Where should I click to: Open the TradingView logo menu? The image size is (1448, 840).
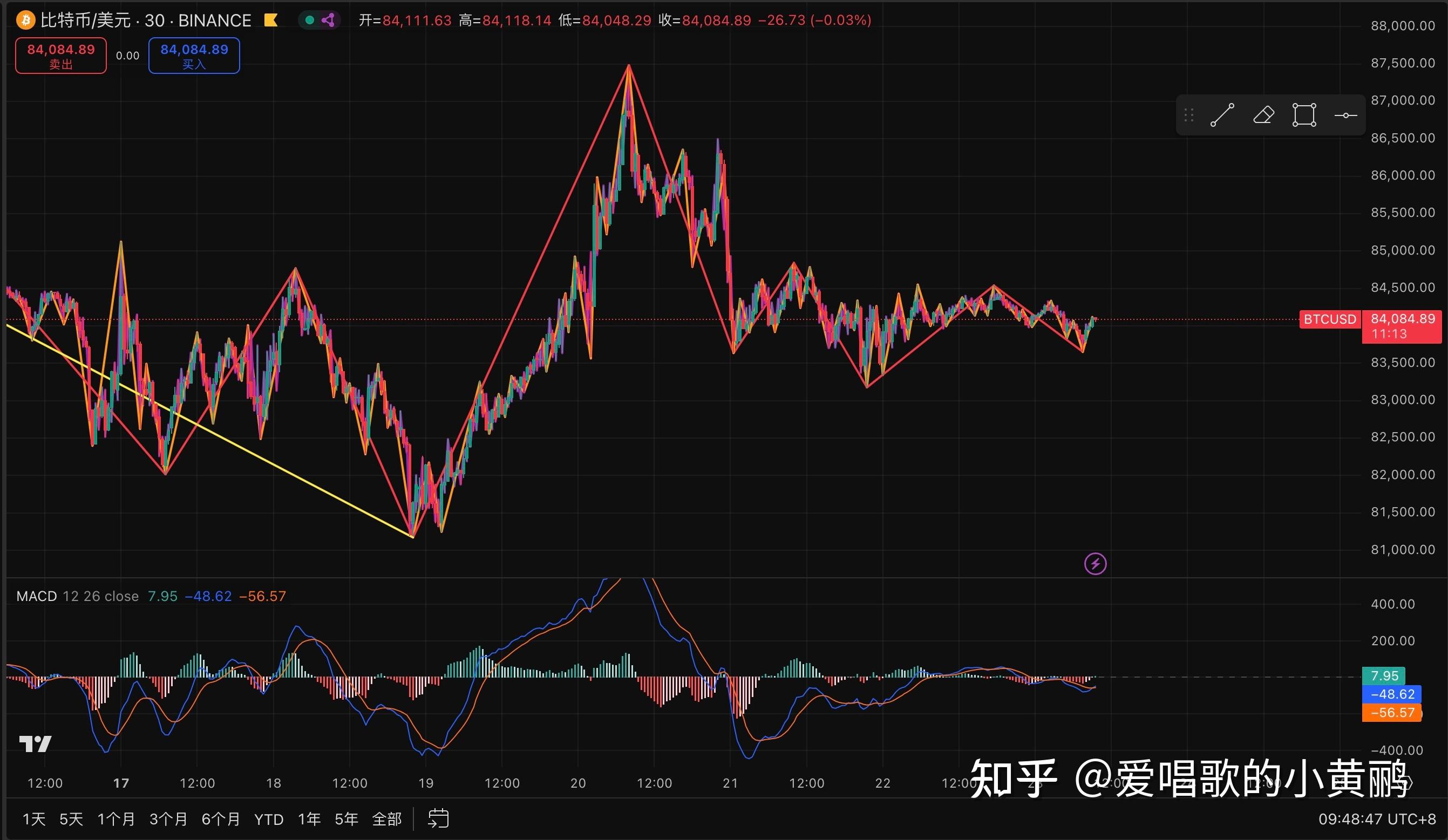pyautogui.click(x=36, y=743)
